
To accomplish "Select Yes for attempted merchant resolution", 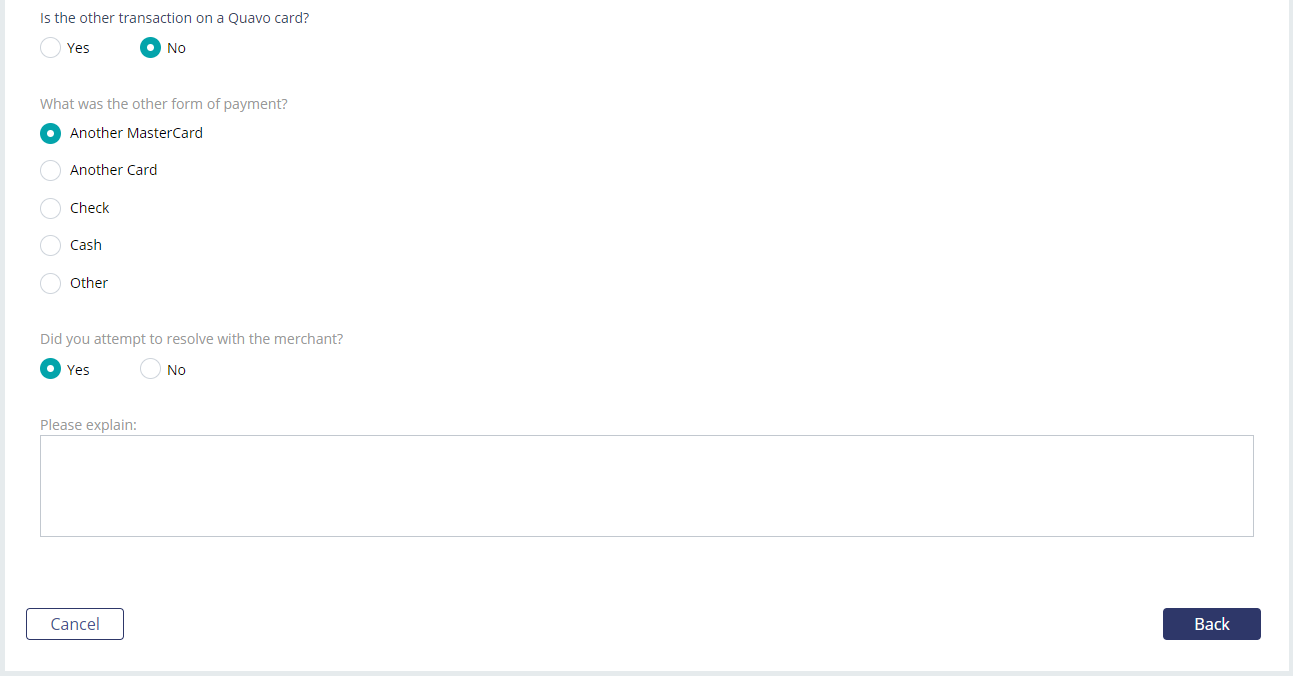I will click(50, 370).
